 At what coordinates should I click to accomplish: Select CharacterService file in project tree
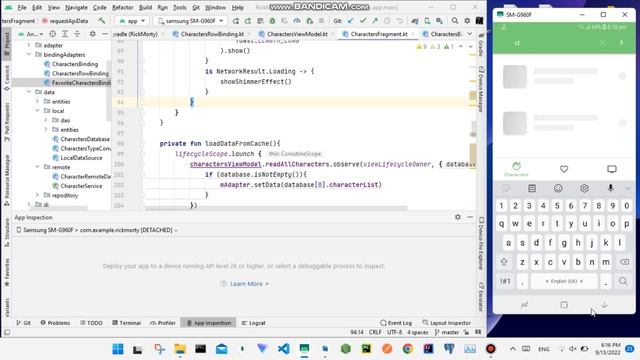coord(81,186)
